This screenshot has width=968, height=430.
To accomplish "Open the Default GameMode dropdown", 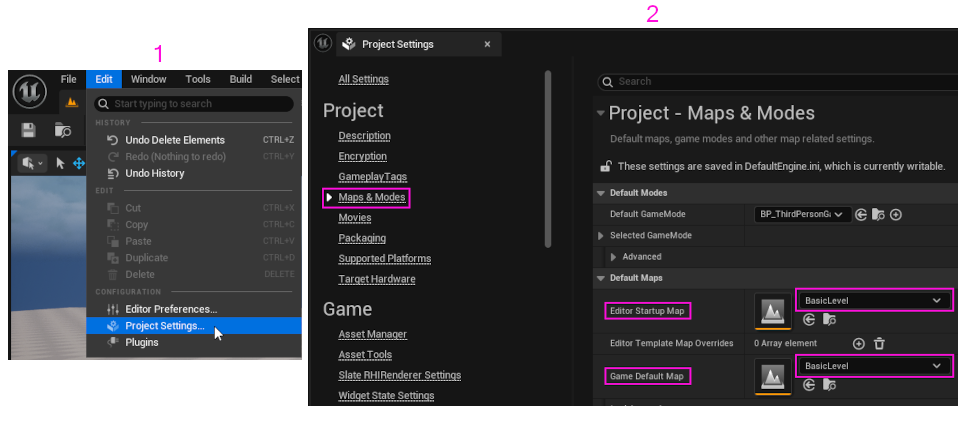I will [x=802, y=214].
